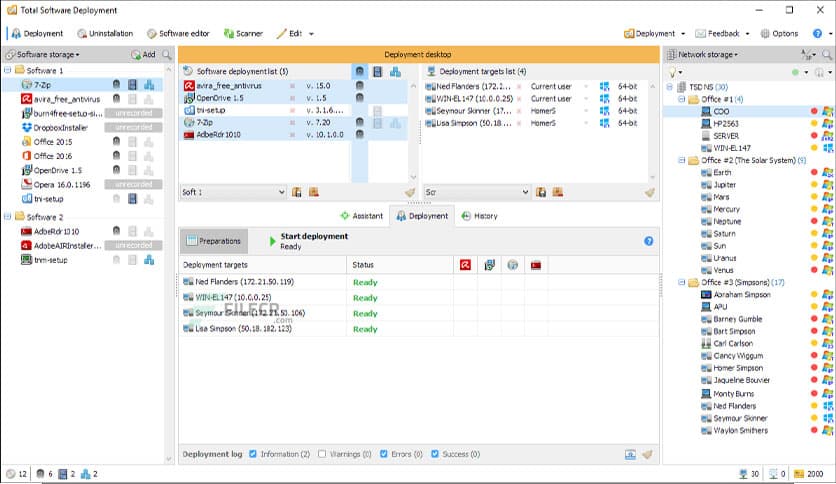Toggle the Information (2) log checkbox
This screenshot has width=836, height=484.
(x=253, y=454)
